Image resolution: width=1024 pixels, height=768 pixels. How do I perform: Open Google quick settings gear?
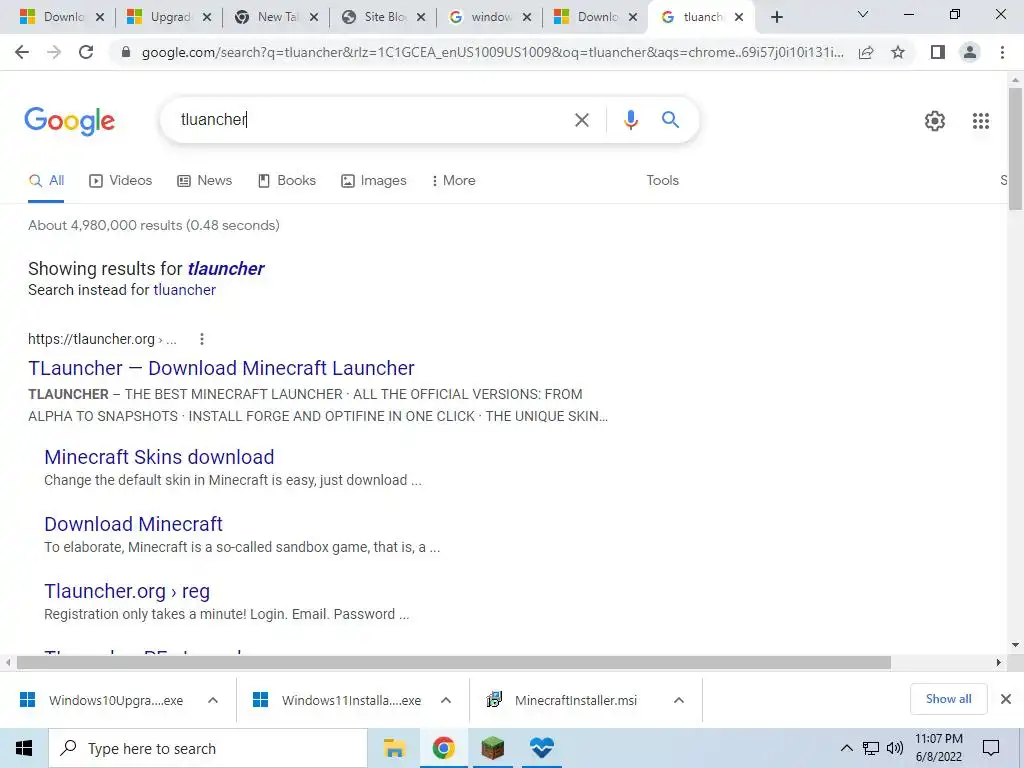click(935, 121)
